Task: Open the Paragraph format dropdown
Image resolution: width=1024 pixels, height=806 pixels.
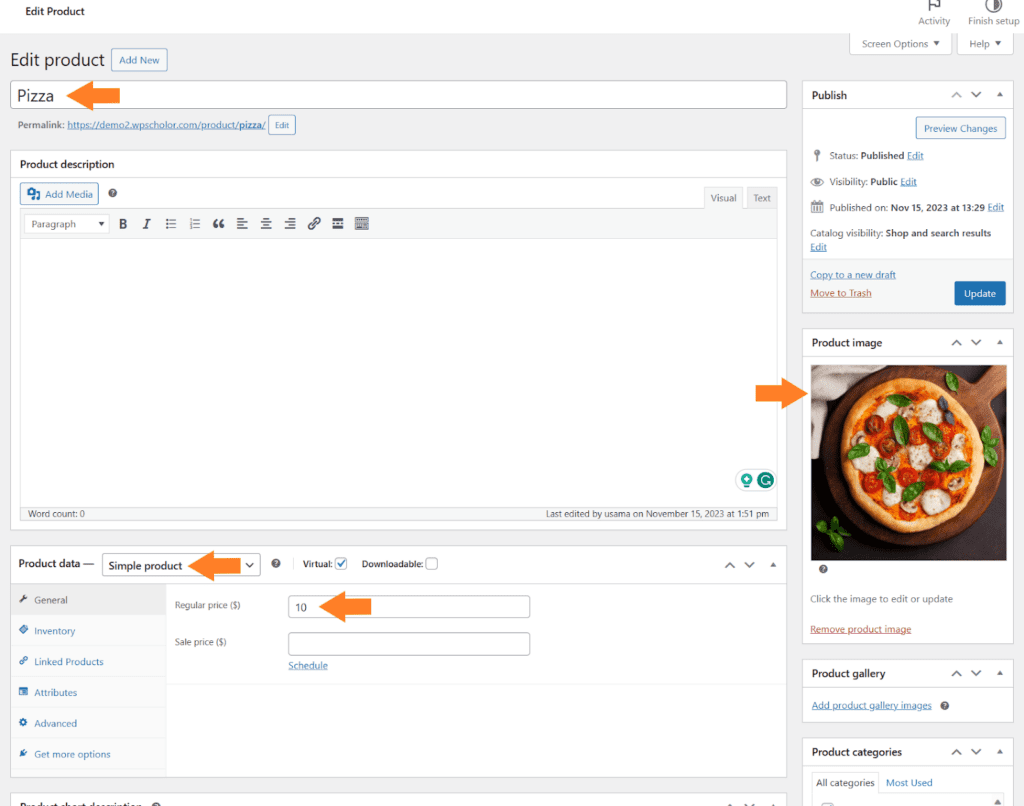Action: (66, 223)
